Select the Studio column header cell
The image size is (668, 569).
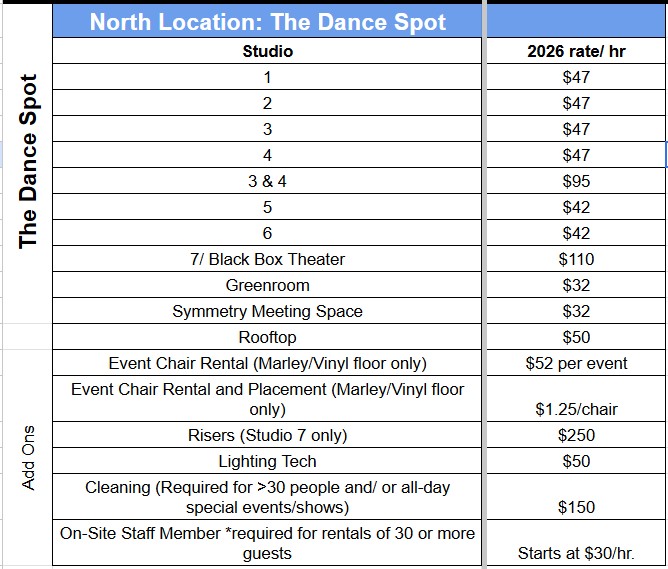(x=268, y=51)
